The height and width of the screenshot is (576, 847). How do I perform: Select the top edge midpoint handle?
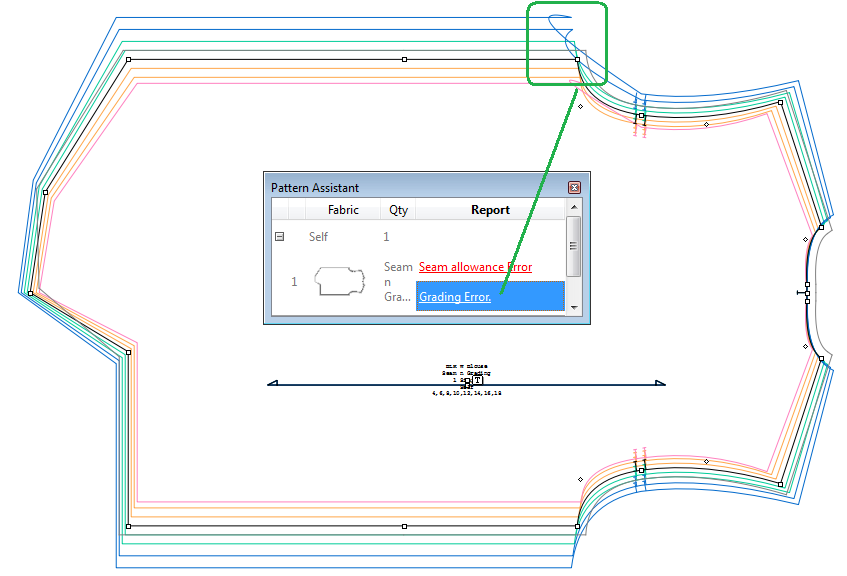404,60
